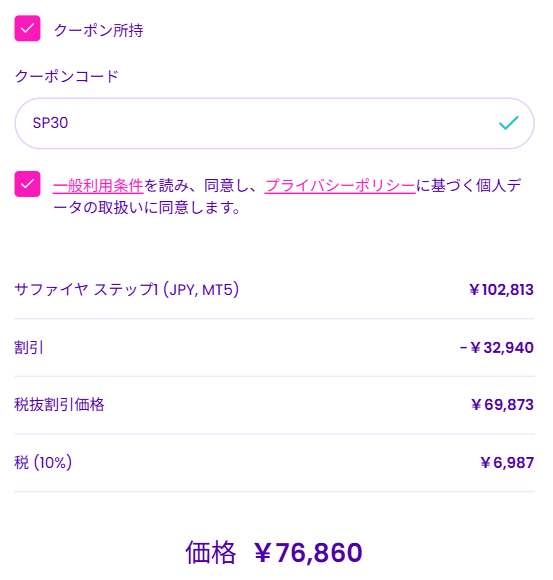Click the 価格 total label
553x580 pixels.
point(210,553)
